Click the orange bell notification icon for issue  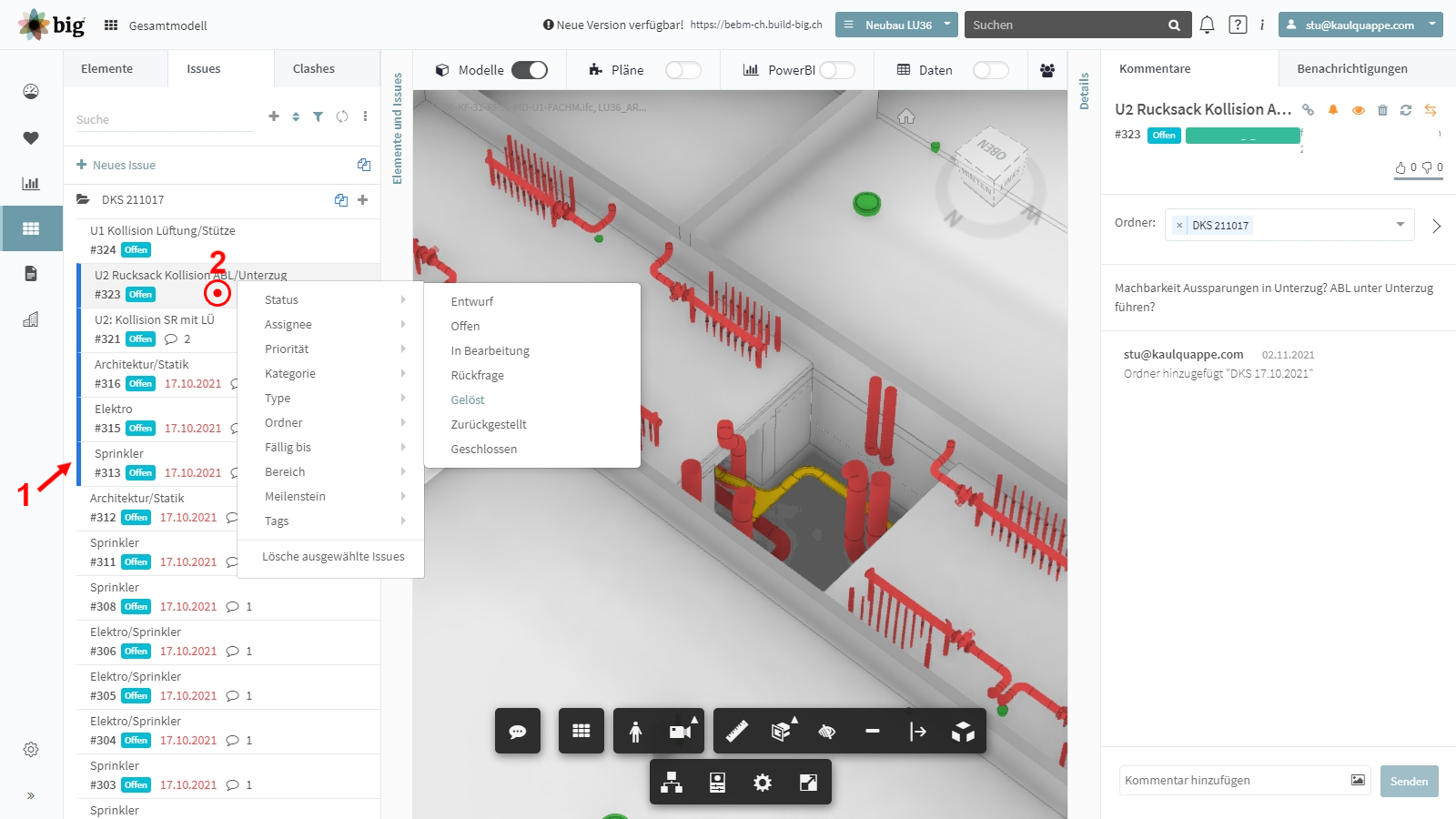tap(1333, 110)
